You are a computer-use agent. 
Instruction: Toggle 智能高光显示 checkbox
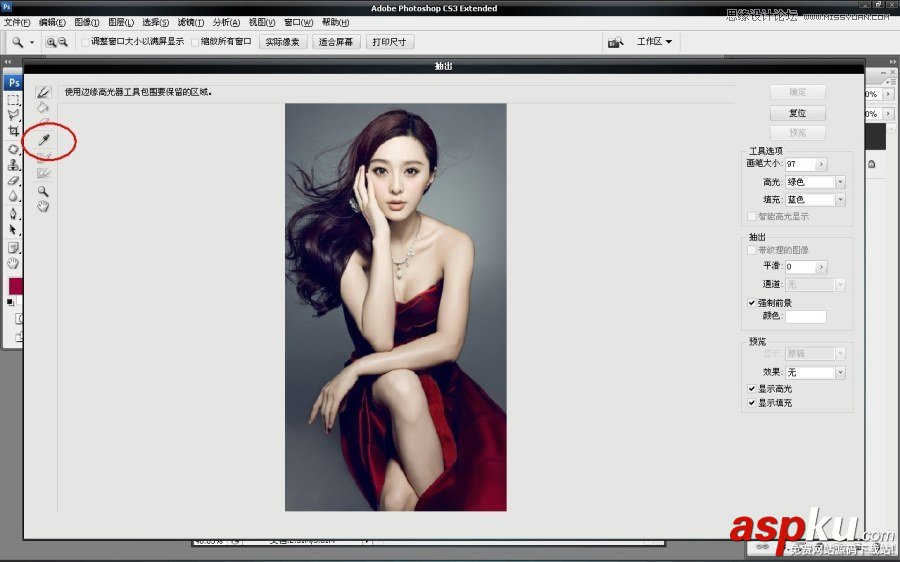click(752, 216)
